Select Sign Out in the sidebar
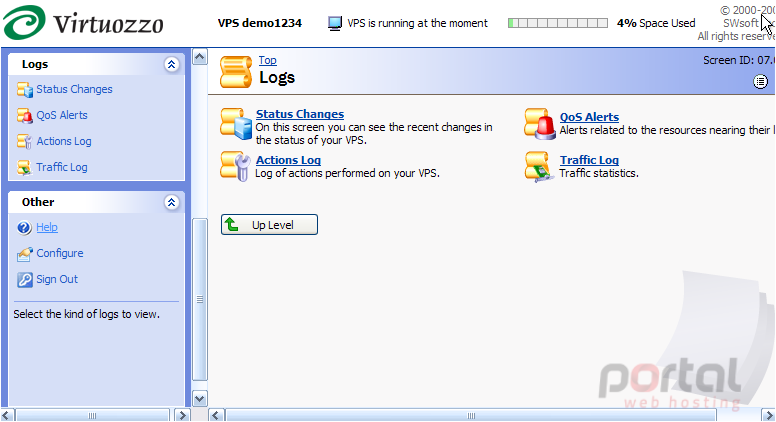The height and width of the screenshot is (422, 776). [x=57, y=280]
